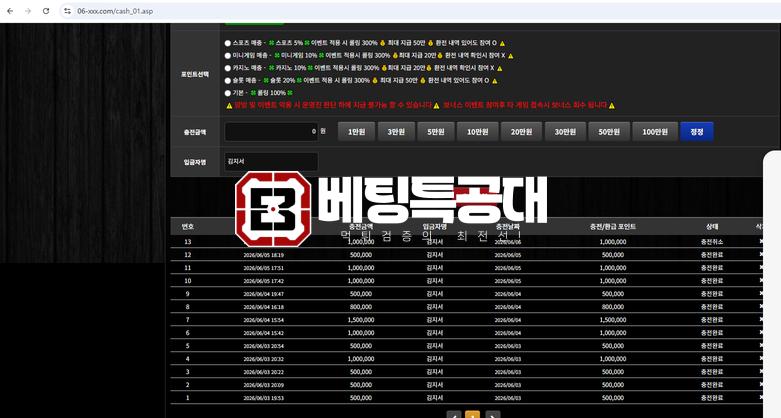Viewport: 781px width, 418px height.
Task: Select the 미니게임 매충 bonus radio option
Action: (228, 56)
